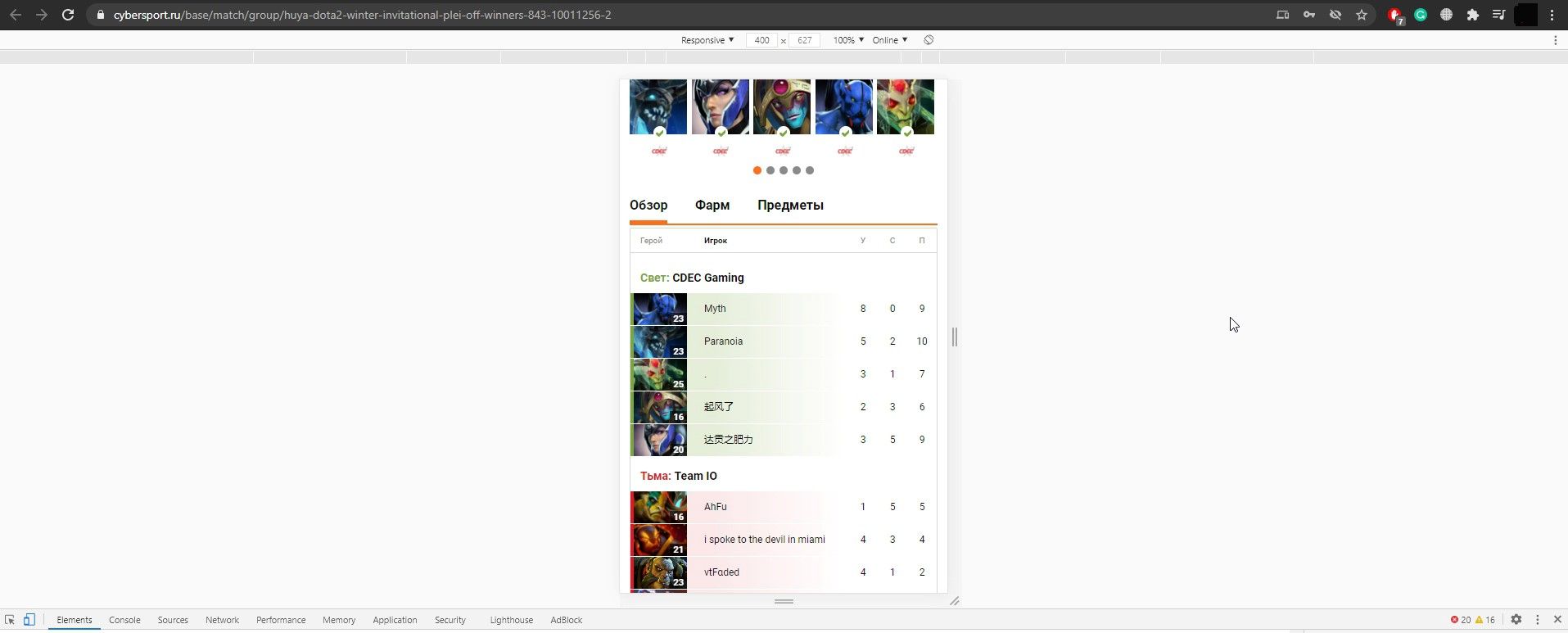Viewport: 1568px width, 633px height.
Task: Open the Security DevTools tab
Action: coord(450,620)
